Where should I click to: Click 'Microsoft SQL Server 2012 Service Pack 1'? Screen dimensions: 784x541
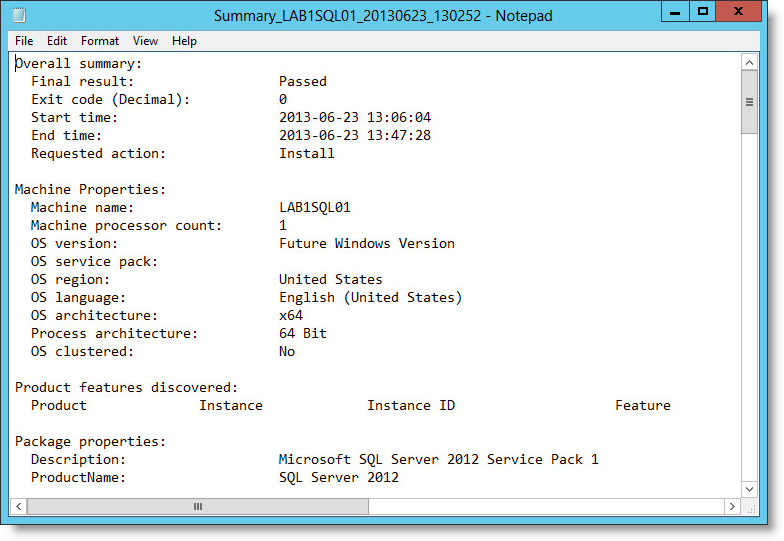438,460
